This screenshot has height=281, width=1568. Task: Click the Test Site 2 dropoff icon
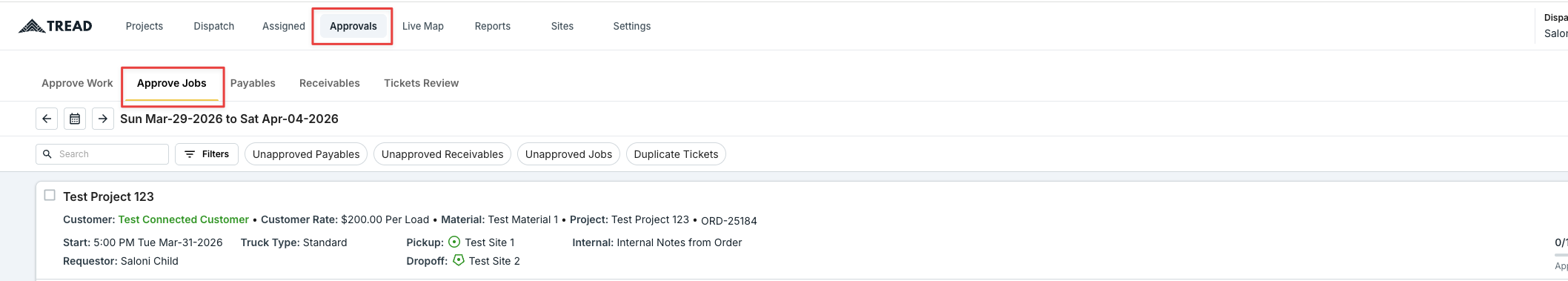[x=459, y=260]
